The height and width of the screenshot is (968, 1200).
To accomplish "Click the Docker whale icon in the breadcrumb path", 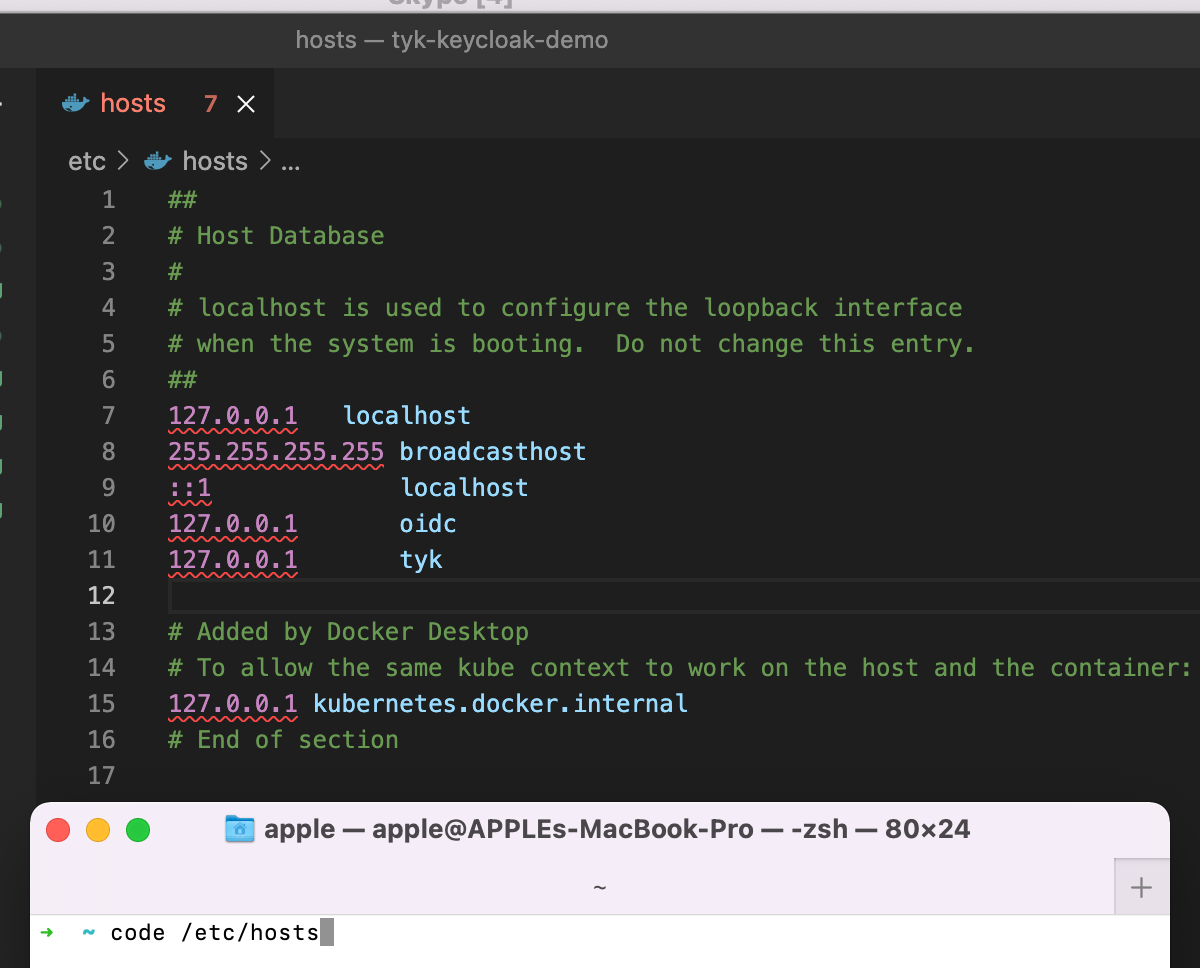I will coord(158,161).
